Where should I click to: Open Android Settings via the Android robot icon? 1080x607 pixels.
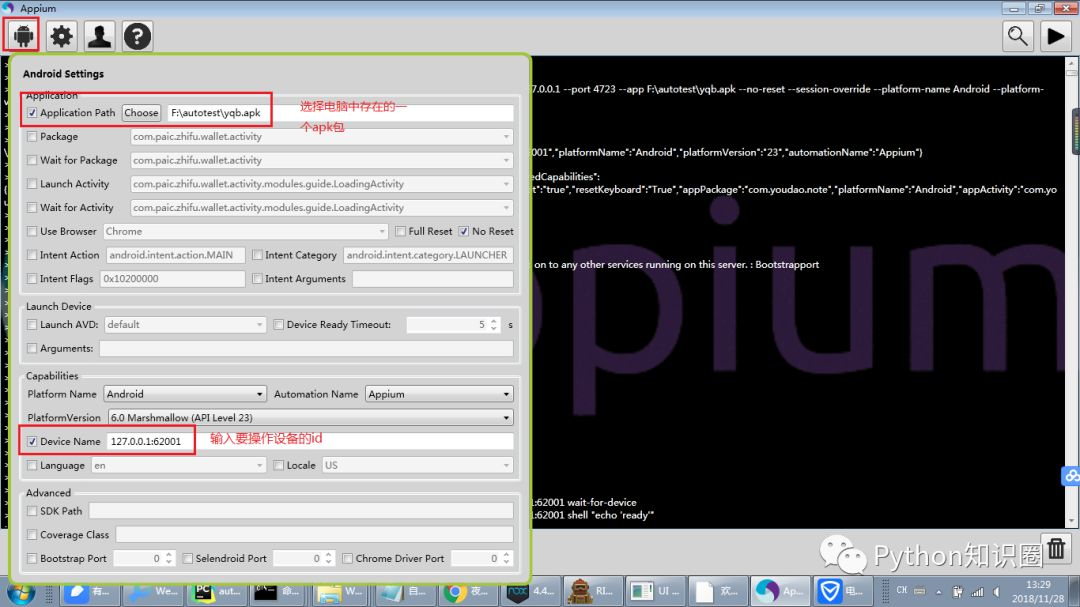tap(23, 36)
